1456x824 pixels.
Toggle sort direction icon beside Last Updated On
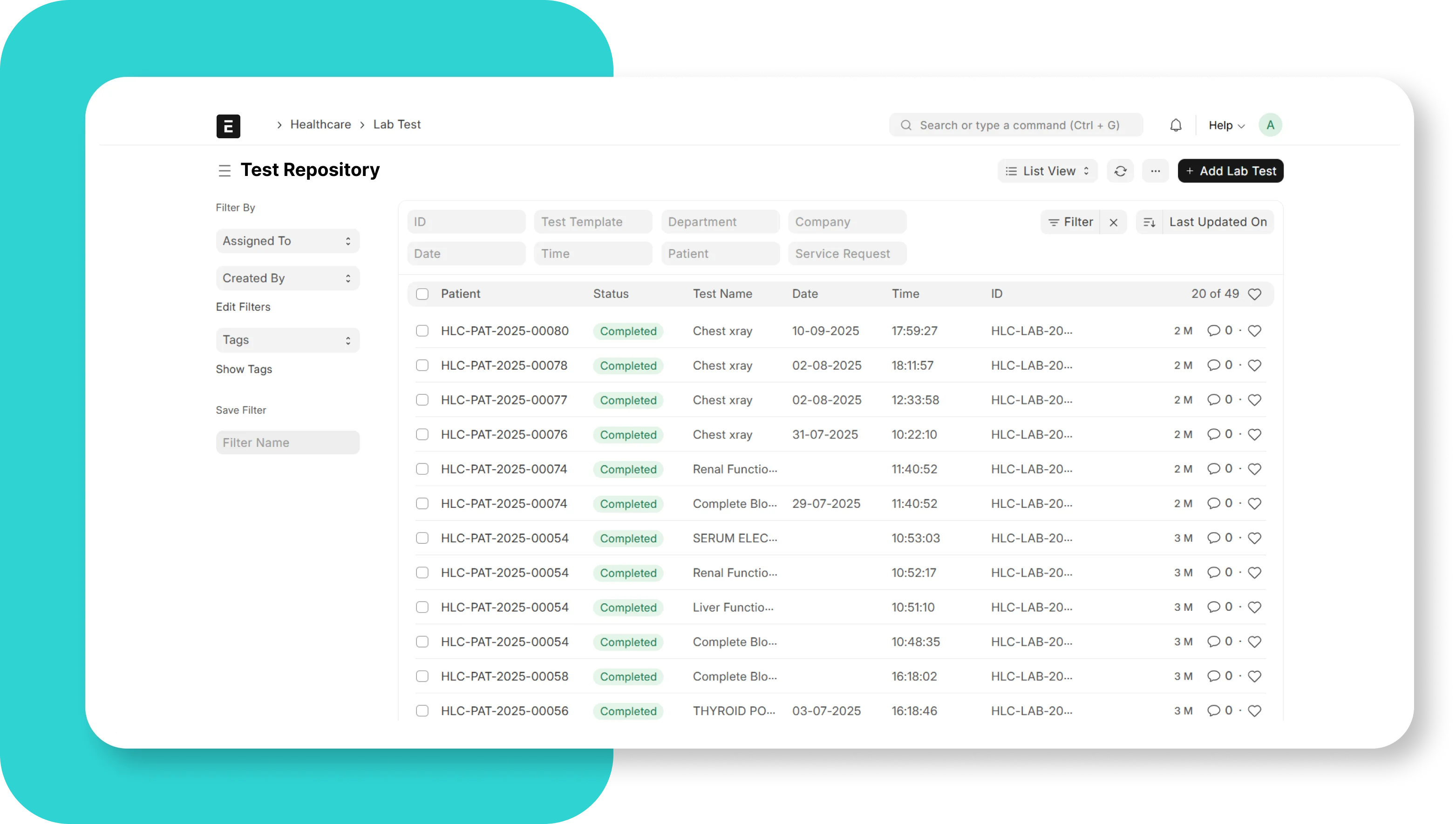[1149, 223]
